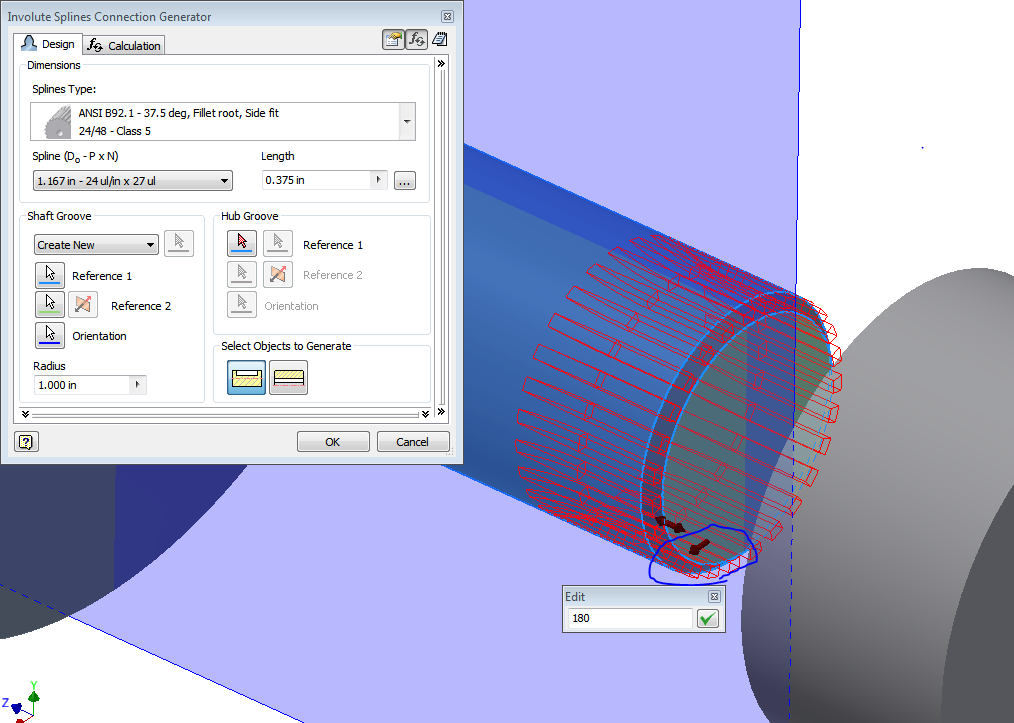Image resolution: width=1014 pixels, height=723 pixels.
Task: Click the Hub Groove Reference 1 selector
Action: point(241,243)
